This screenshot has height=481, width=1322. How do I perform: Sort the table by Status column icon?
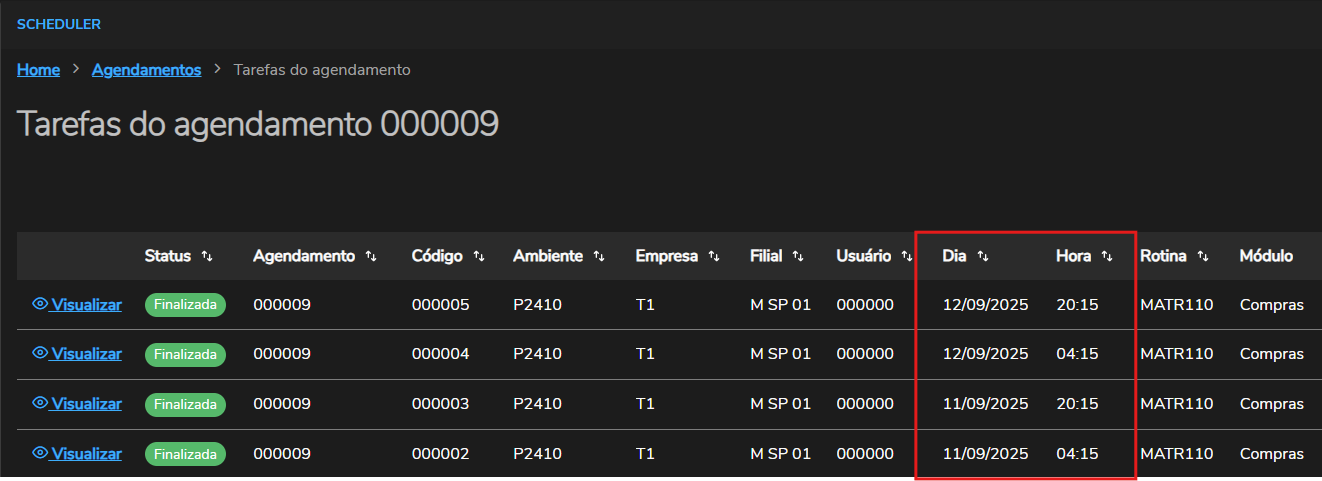coord(207,256)
